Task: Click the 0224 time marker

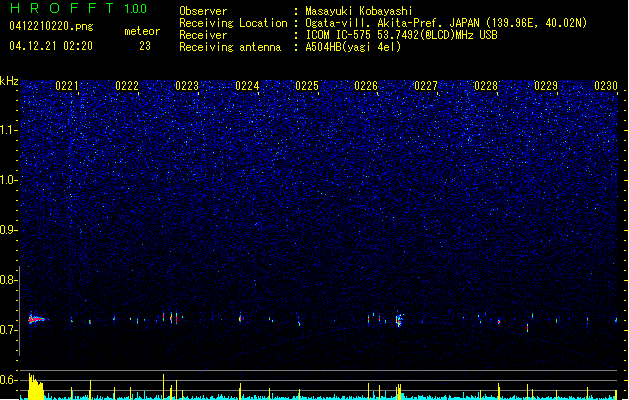Action: (247, 86)
